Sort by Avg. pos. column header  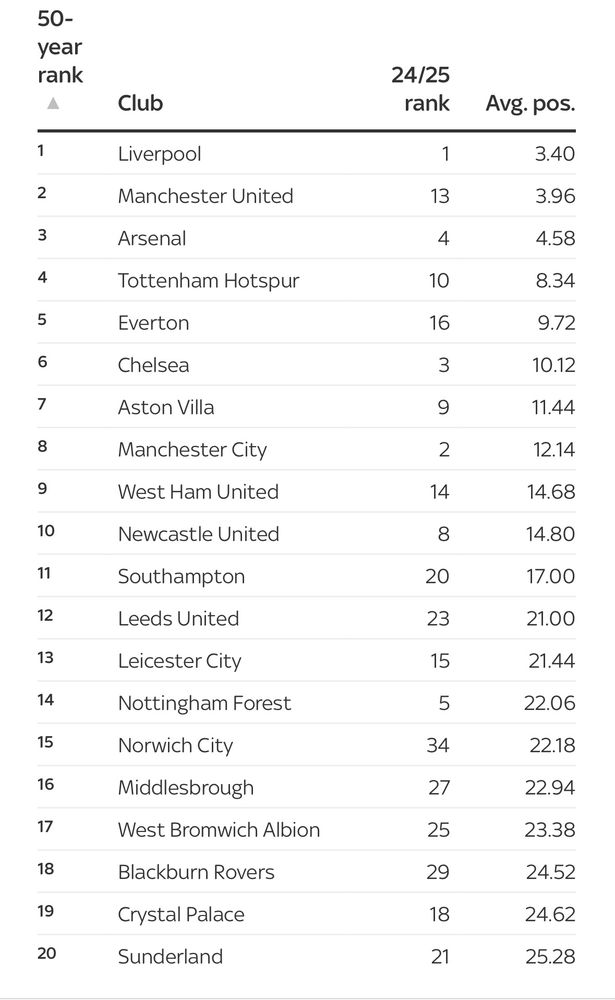click(530, 103)
